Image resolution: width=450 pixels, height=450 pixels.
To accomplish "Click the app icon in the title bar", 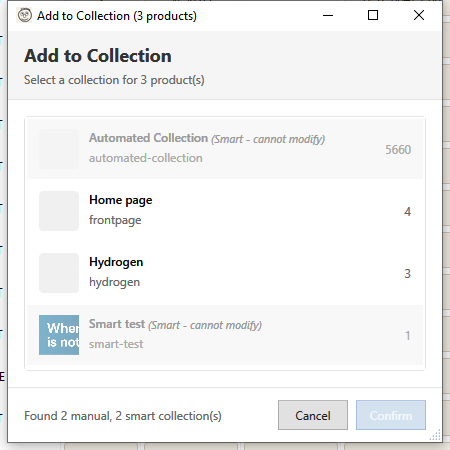I will click(25, 15).
